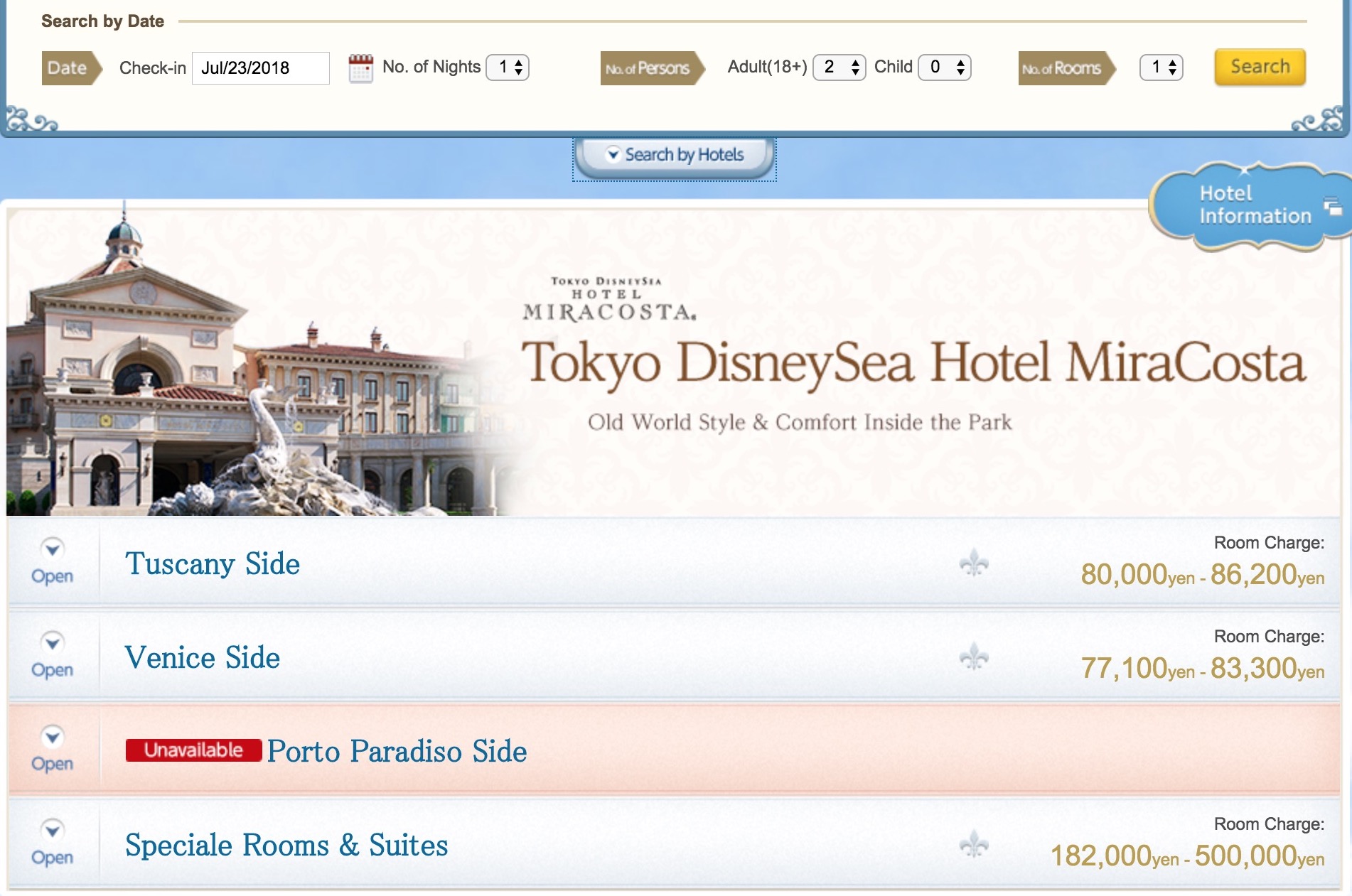Image resolution: width=1352 pixels, height=896 pixels.
Task: Click the Speciale Rooms & Suites link
Action: tap(286, 845)
